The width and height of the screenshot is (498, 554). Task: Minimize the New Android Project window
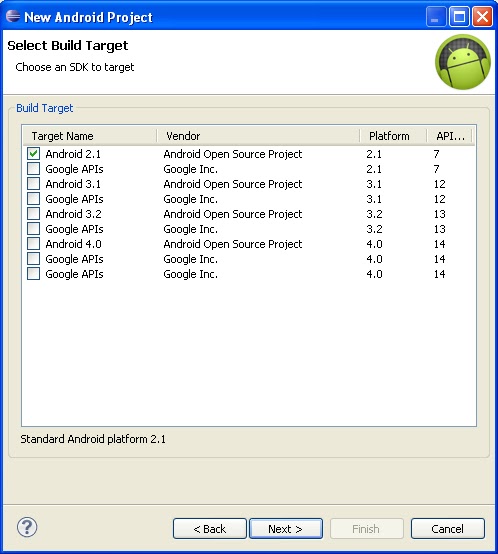coord(436,17)
